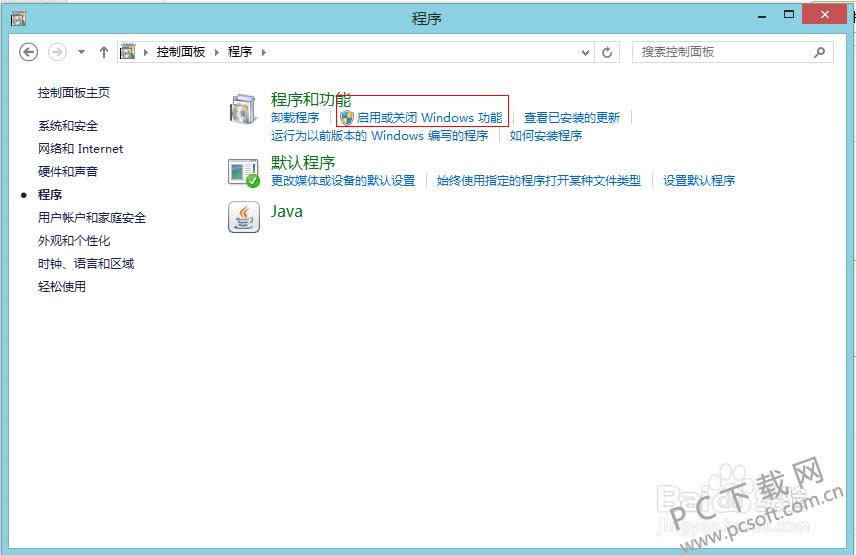
Task: Click the search magnifier icon
Action: pos(820,52)
